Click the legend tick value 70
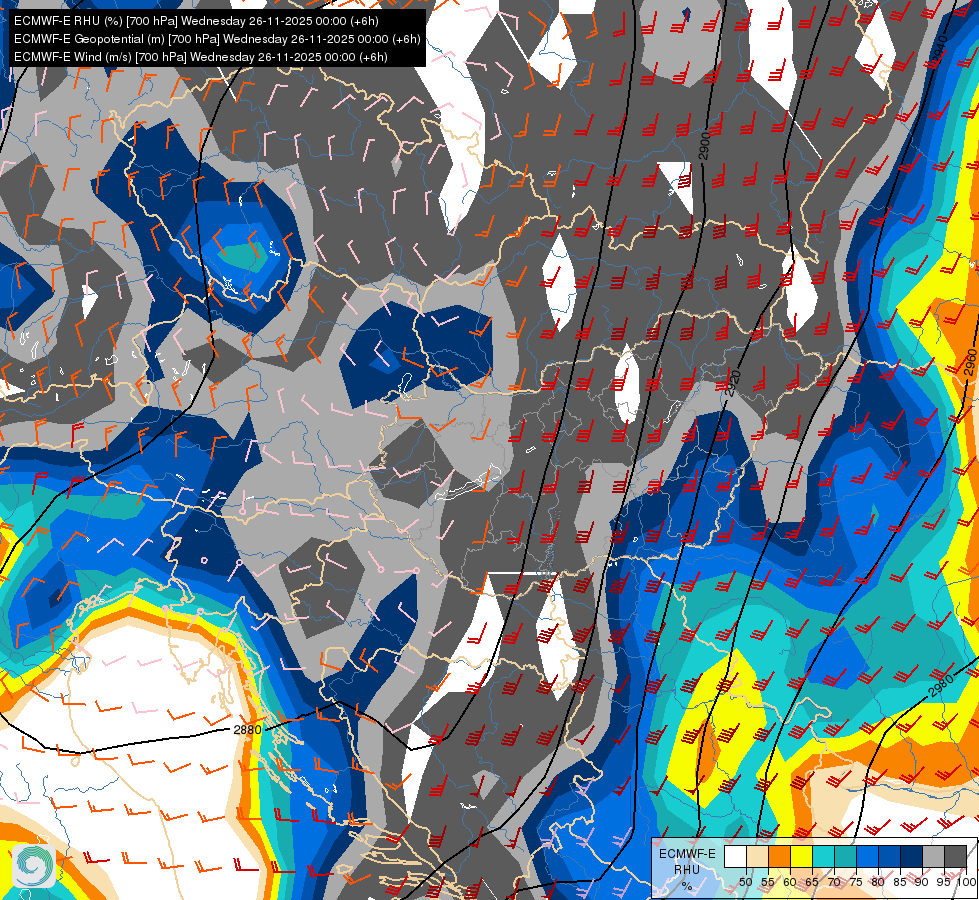 click(x=834, y=883)
